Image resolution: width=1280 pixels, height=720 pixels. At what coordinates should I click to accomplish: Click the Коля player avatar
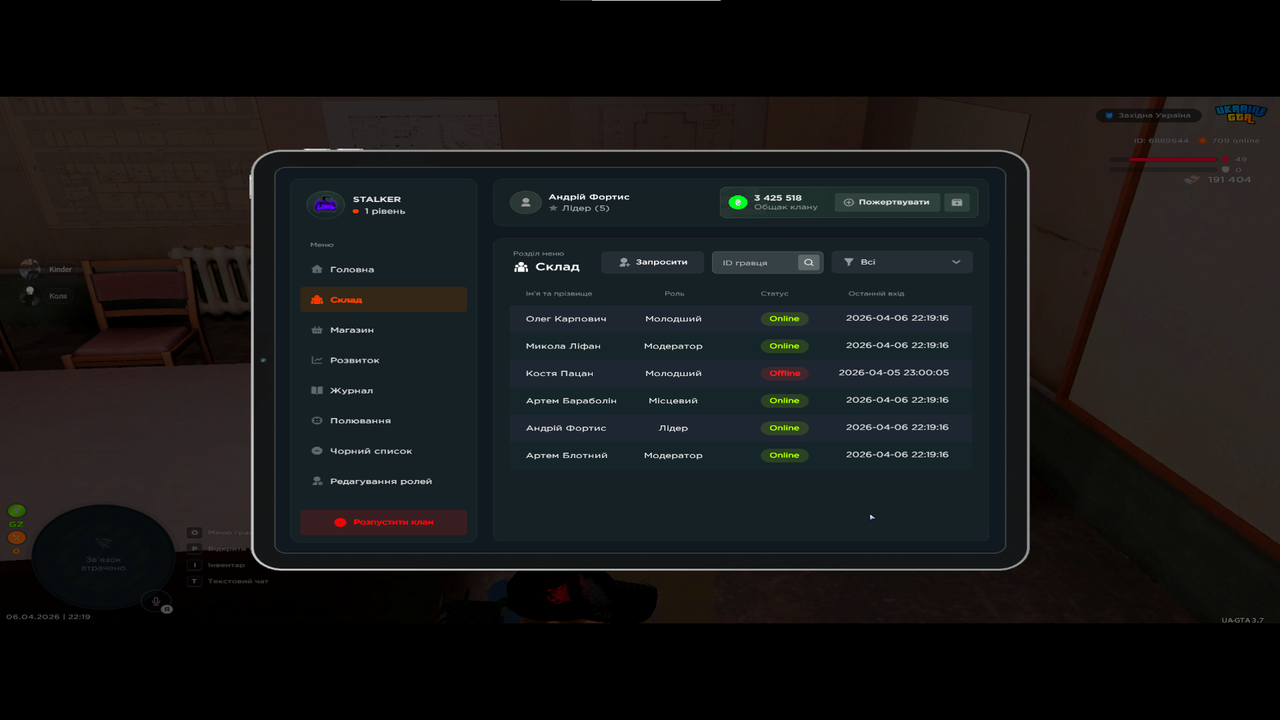tap(30, 296)
